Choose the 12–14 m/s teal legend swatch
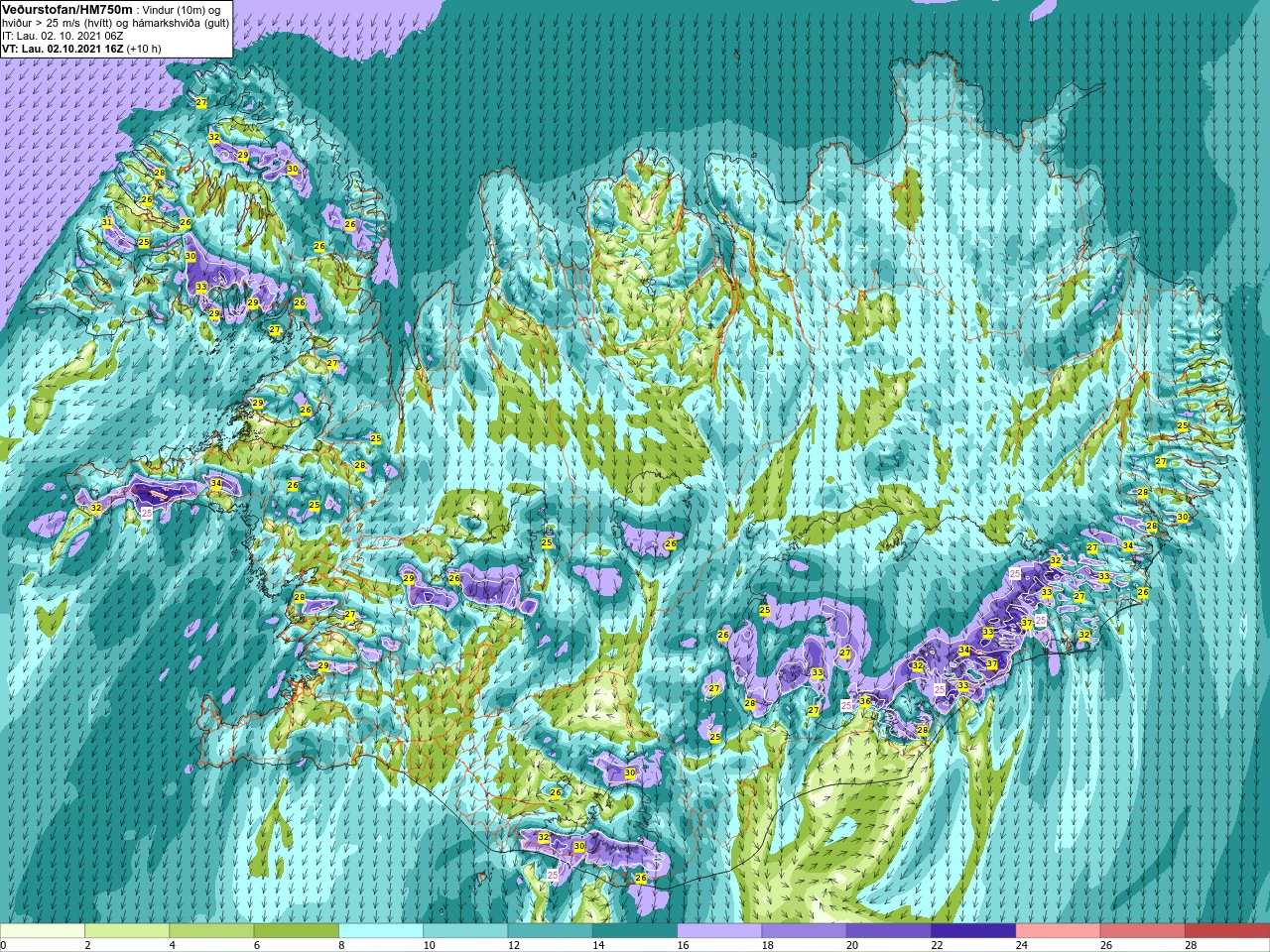 click(550, 931)
